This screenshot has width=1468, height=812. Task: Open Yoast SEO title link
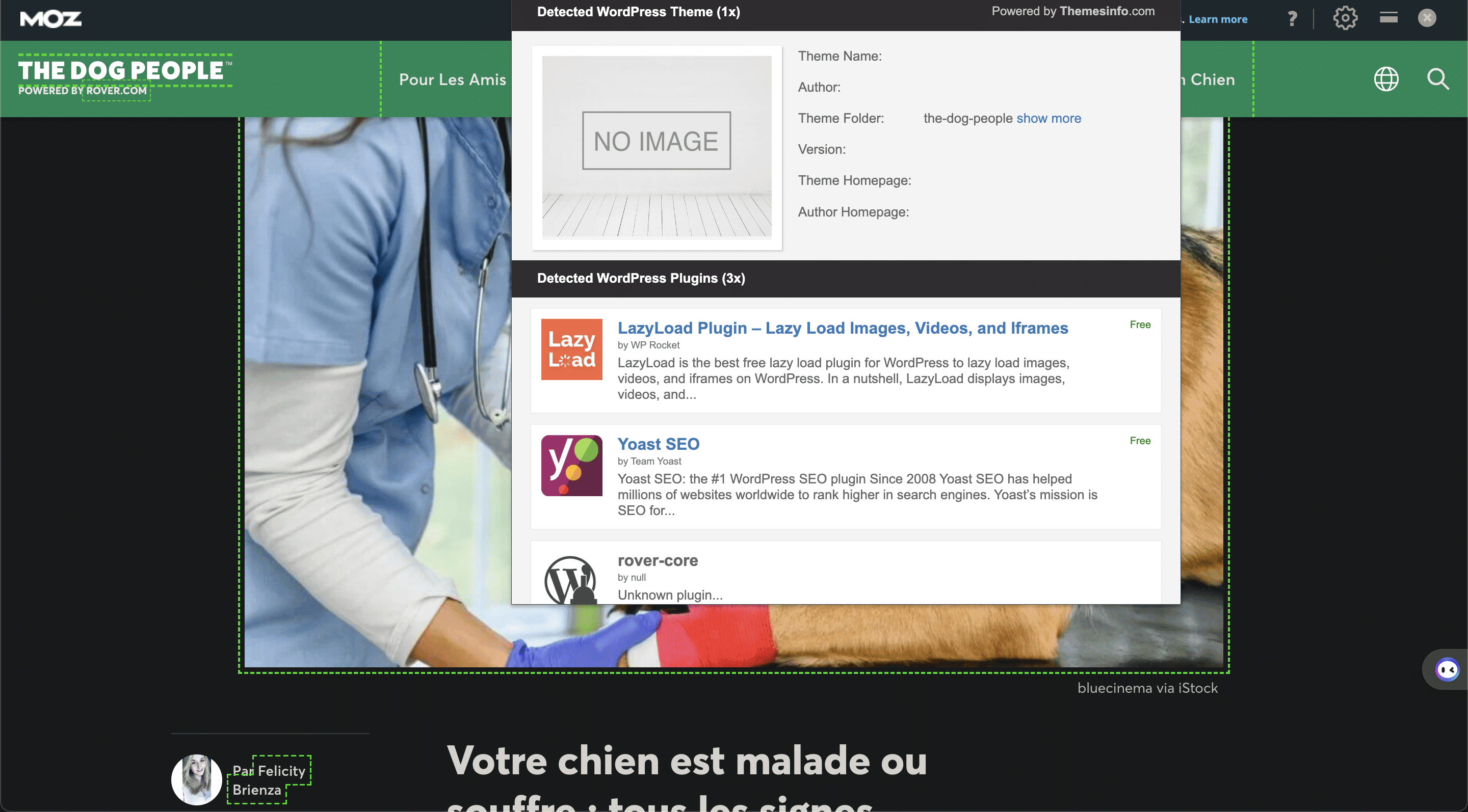pyautogui.click(x=658, y=444)
